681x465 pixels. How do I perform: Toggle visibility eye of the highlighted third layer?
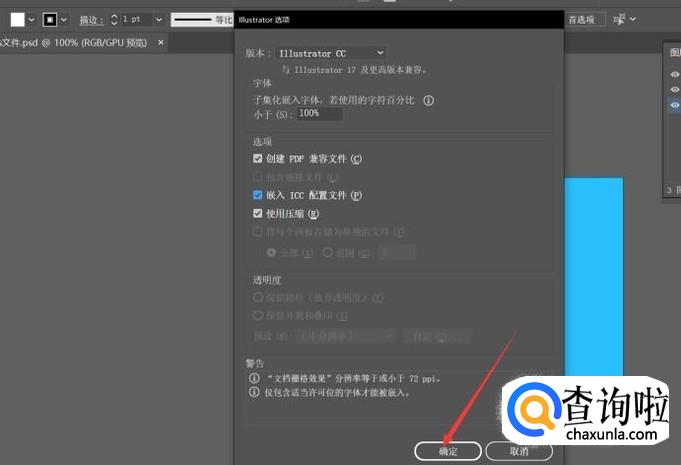[674, 105]
